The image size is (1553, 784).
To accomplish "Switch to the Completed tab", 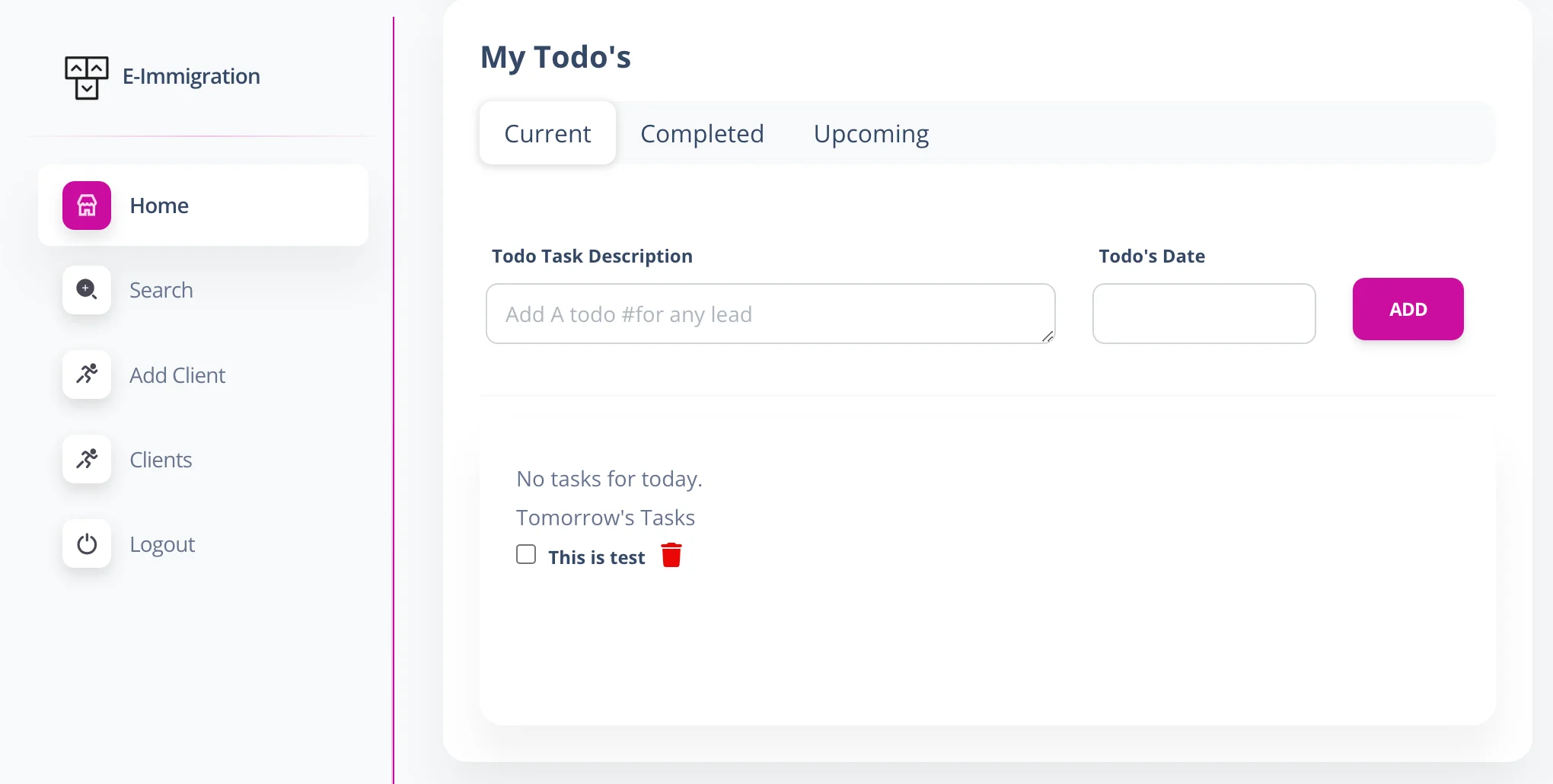I will pyautogui.click(x=702, y=133).
